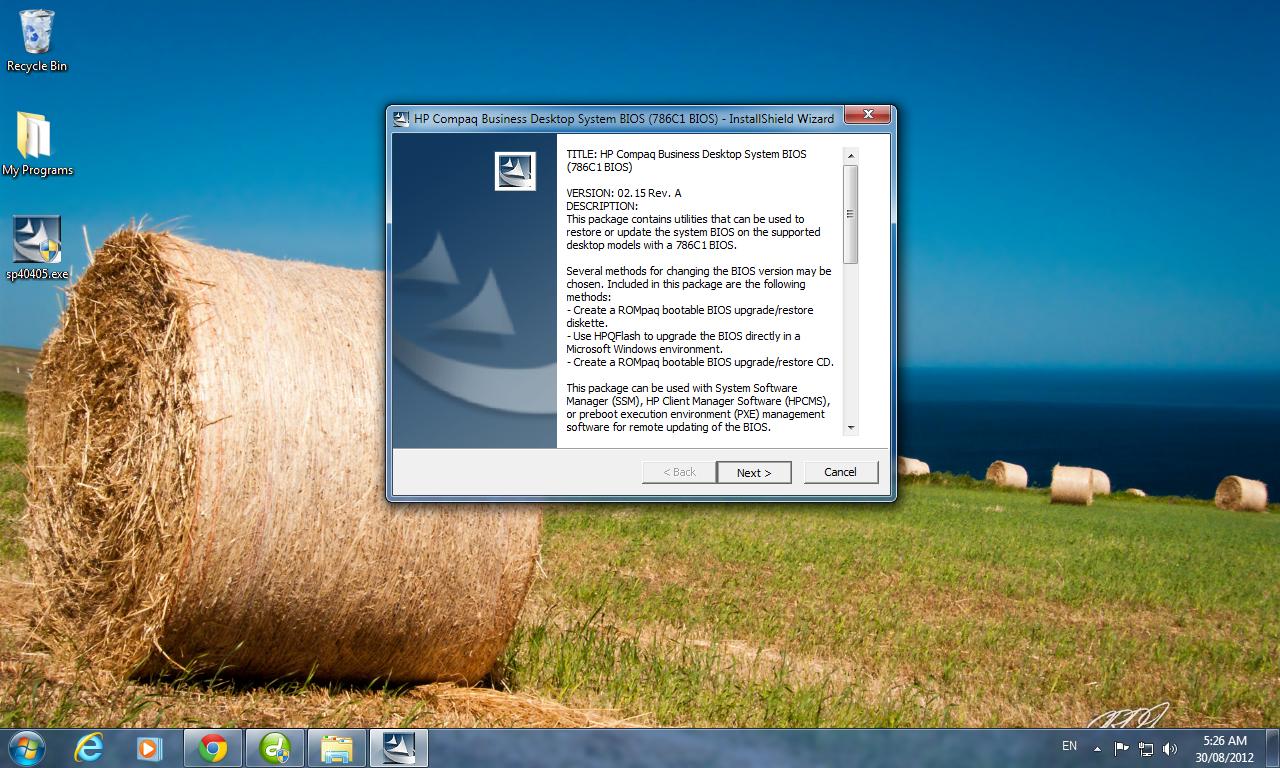The height and width of the screenshot is (768, 1280).
Task: Open the Windows Start menu
Action: coord(25,747)
